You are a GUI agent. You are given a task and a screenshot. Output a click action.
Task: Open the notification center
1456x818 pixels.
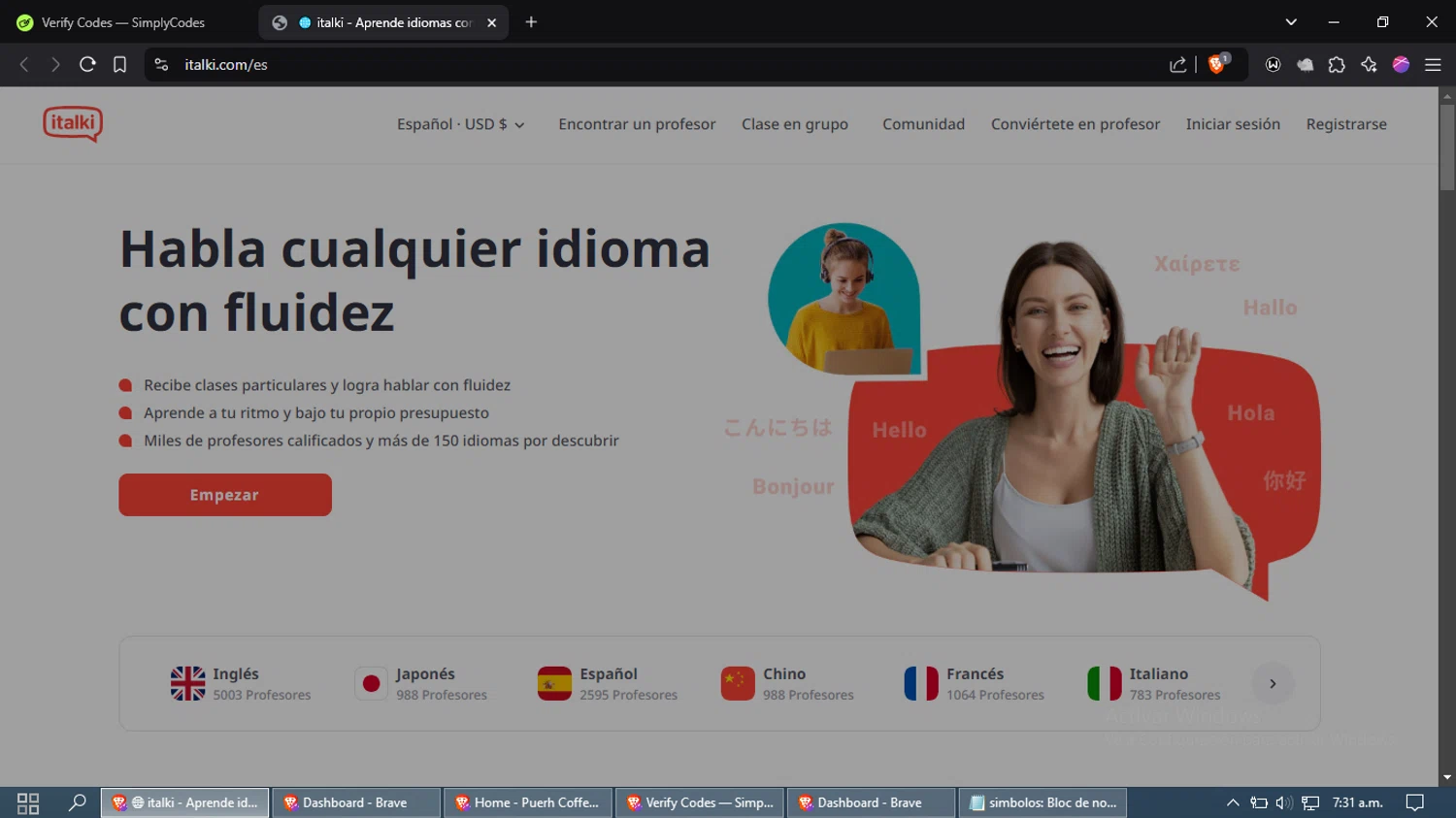pyautogui.click(x=1415, y=802)
